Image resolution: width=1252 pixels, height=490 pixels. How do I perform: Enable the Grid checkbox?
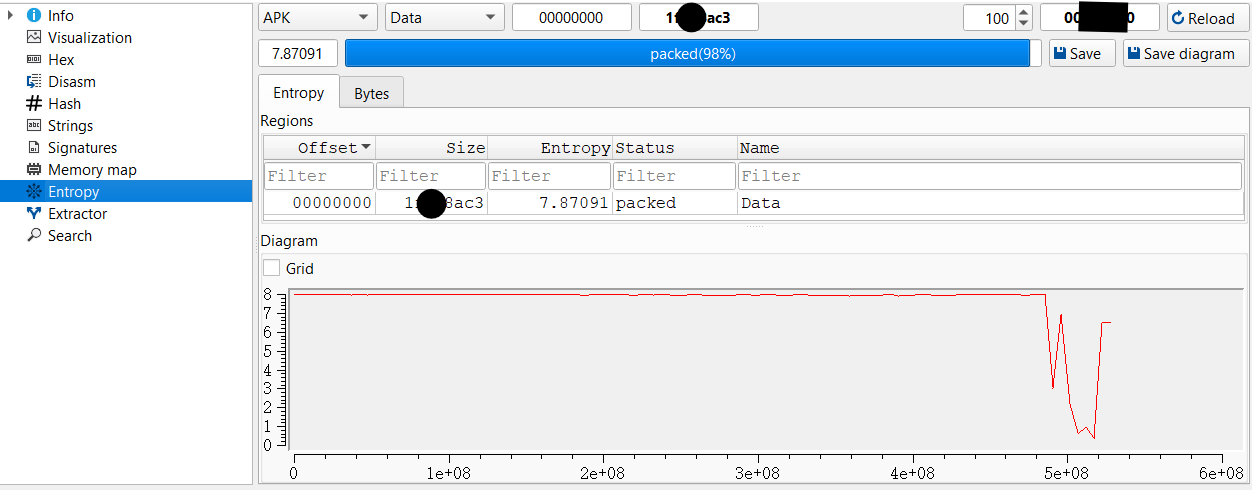coord(271,268)
